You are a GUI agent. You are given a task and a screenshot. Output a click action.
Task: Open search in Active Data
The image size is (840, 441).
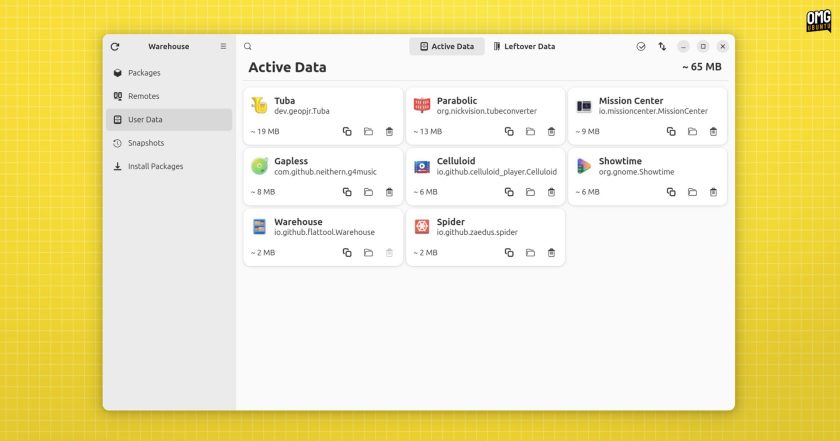[x=248, y=47]
